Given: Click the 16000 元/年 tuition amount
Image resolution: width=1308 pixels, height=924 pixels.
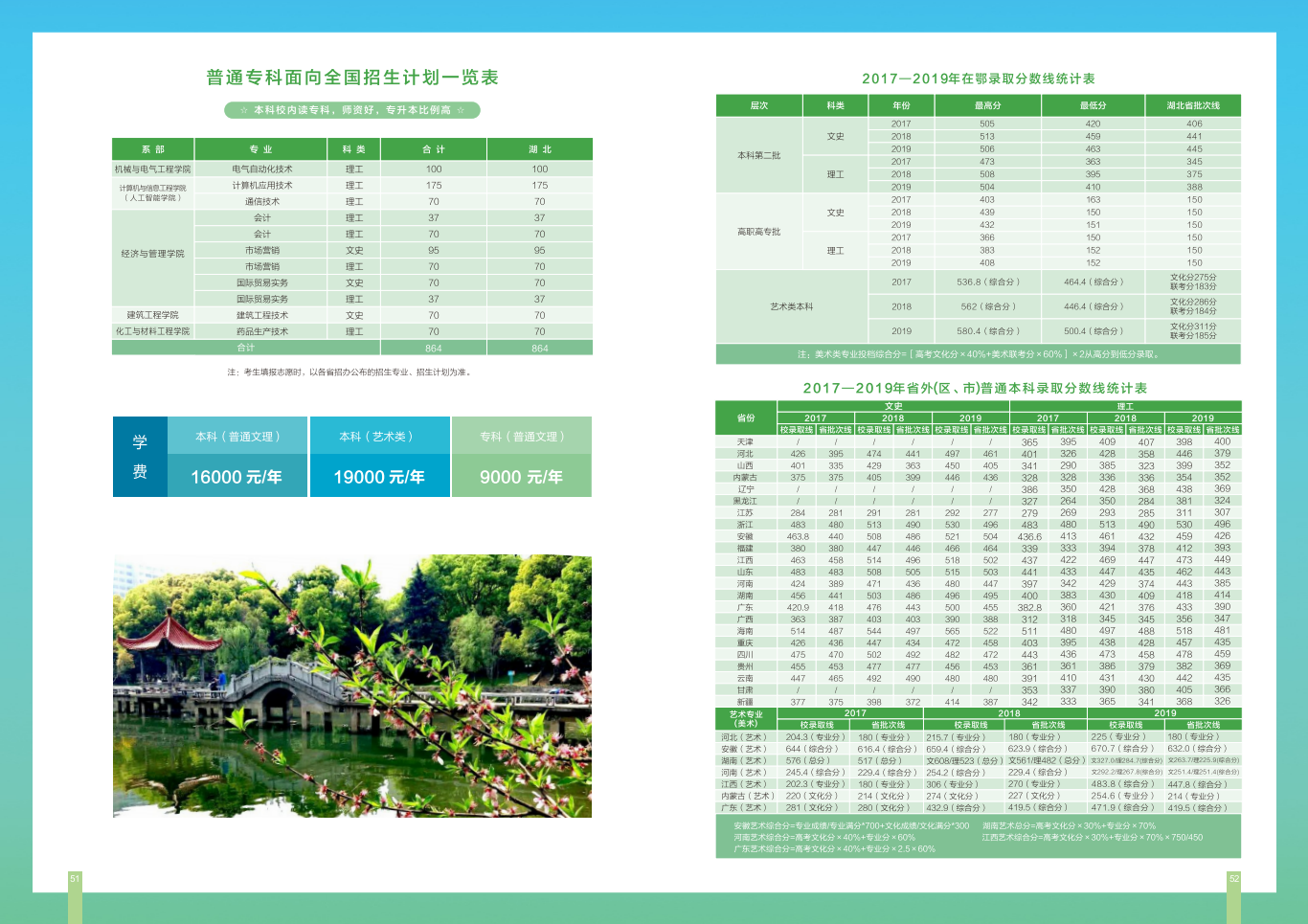Looking at the screenshot, I should tap(237, 477).
